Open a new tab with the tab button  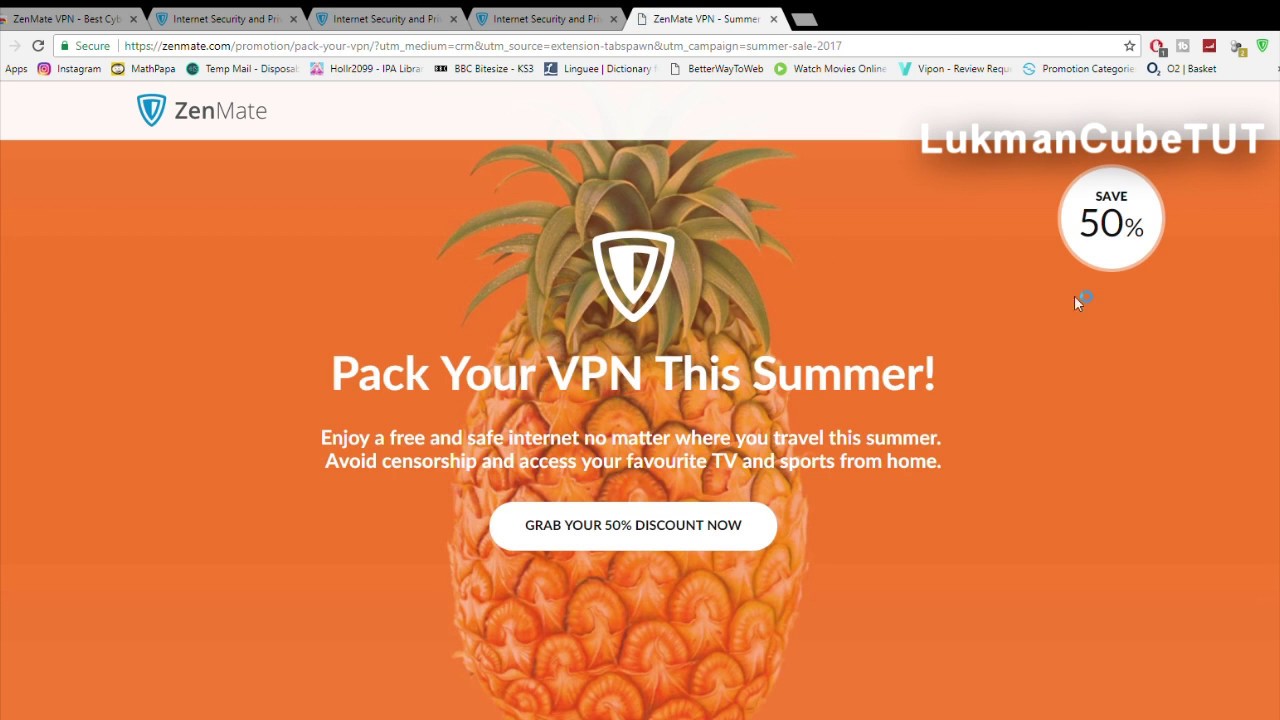(x=804, y=19)
